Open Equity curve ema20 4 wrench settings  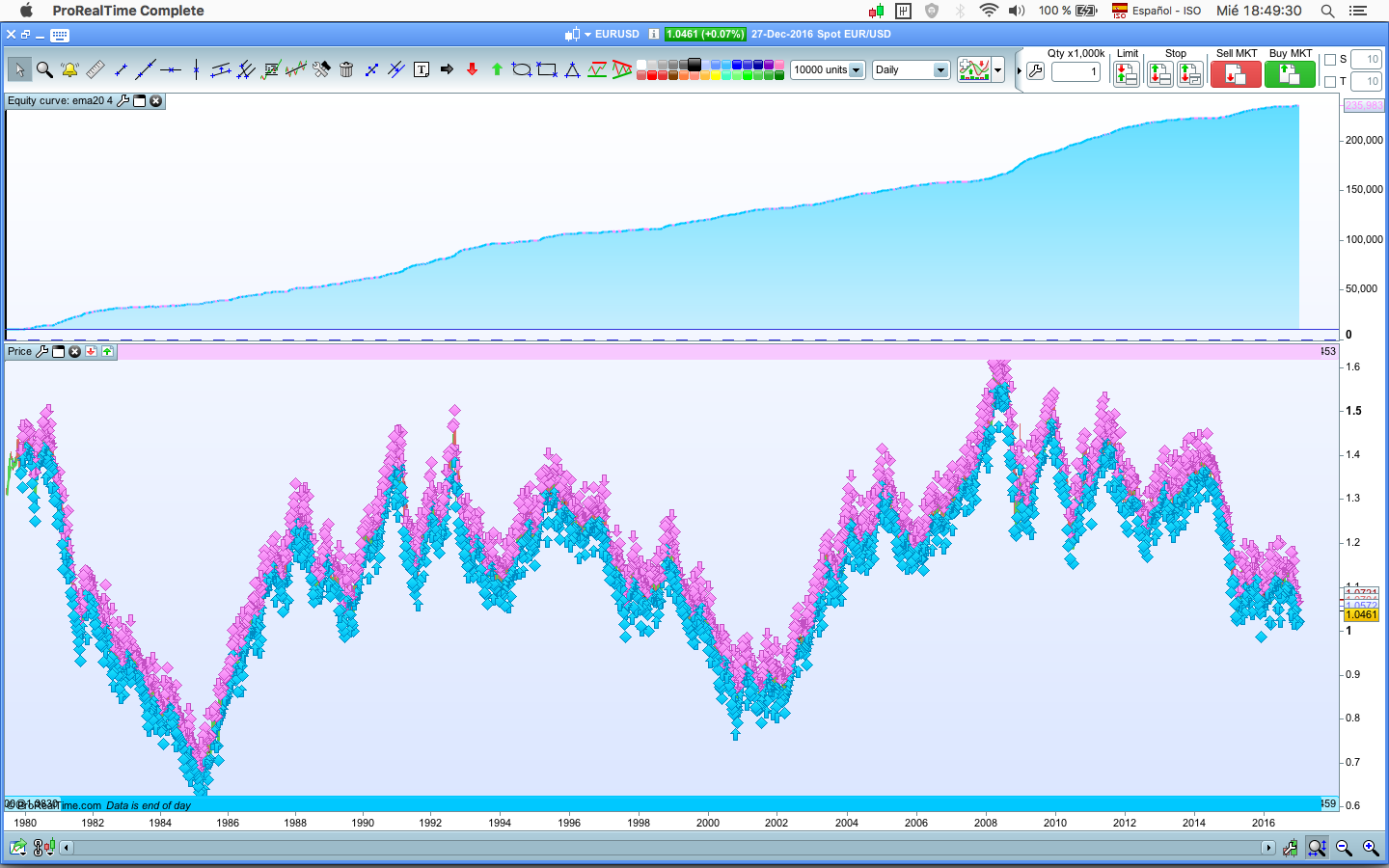123,100
